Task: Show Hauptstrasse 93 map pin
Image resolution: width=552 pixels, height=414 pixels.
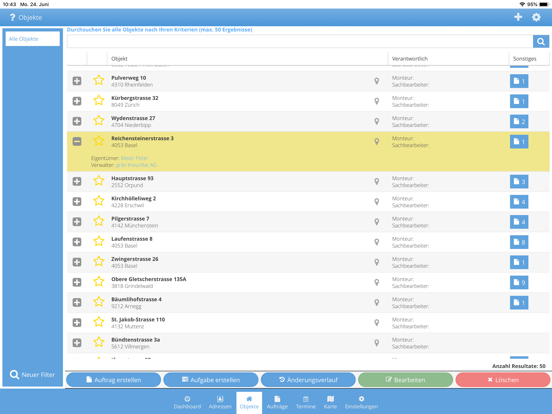Action: click(376, 181)
